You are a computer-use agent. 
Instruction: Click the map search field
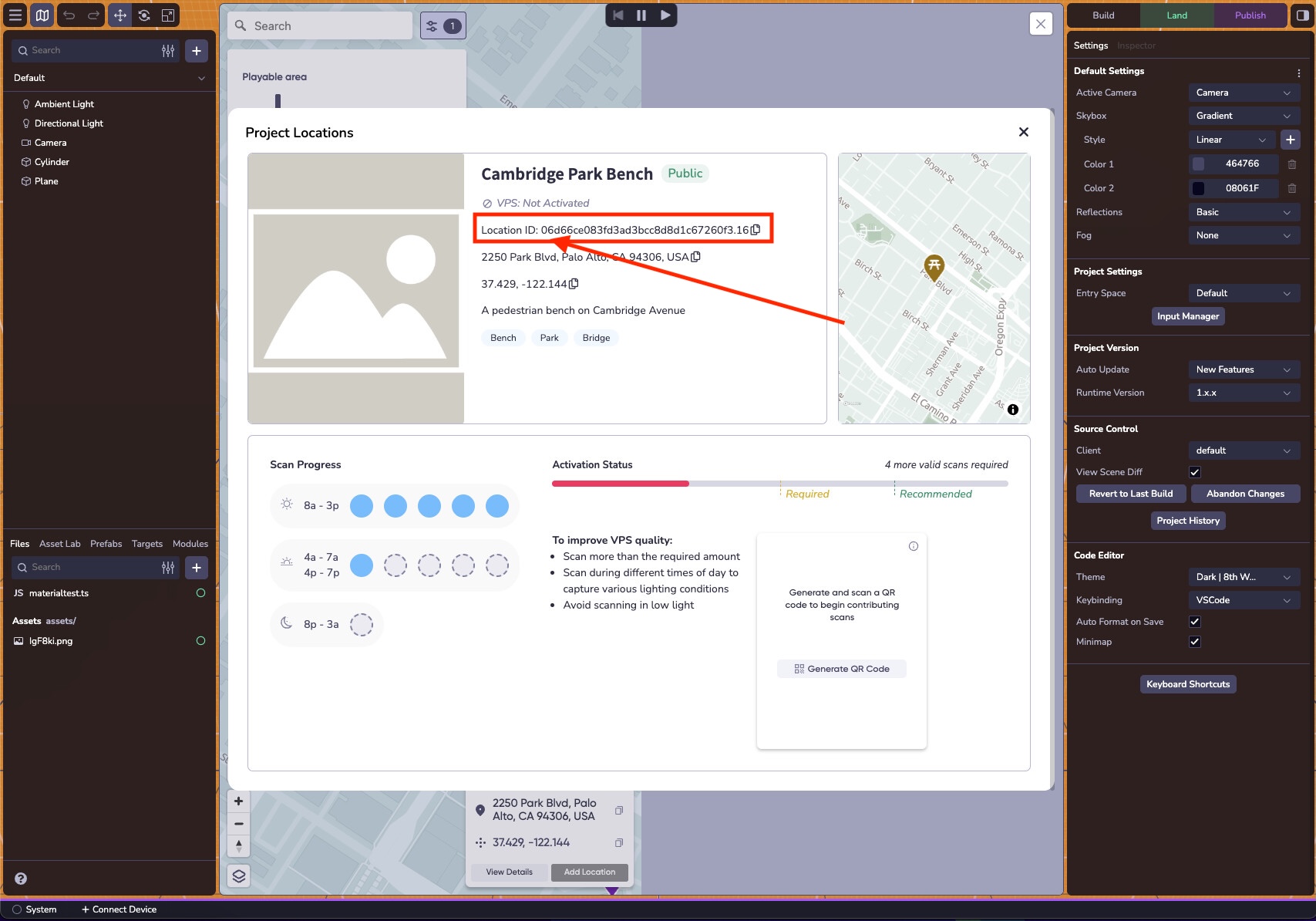tap(320, 26)
